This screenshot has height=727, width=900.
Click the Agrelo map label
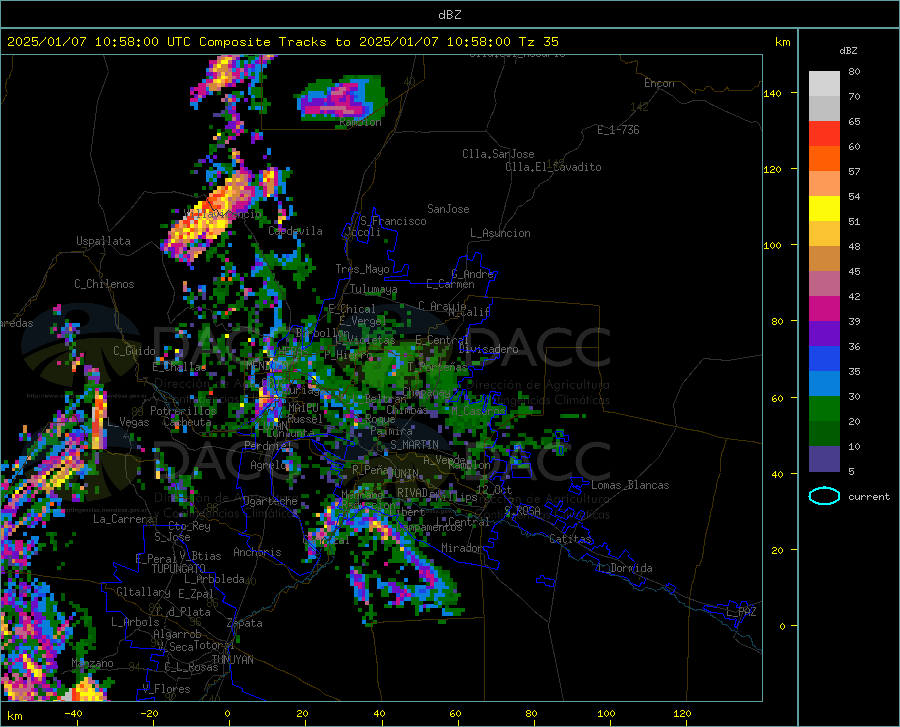(x=269, y=465)
